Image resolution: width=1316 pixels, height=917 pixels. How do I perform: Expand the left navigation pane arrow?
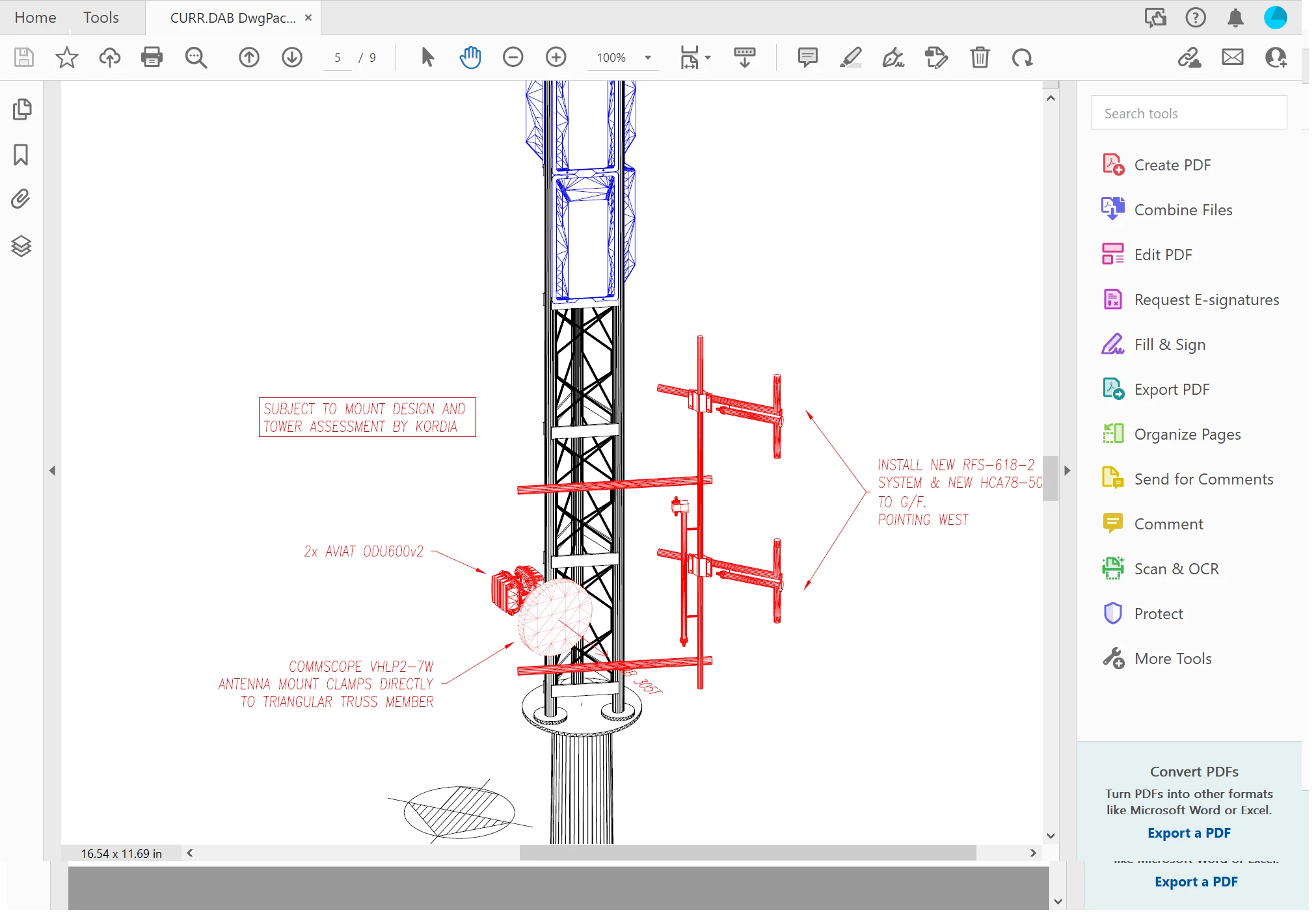[53, 470]
